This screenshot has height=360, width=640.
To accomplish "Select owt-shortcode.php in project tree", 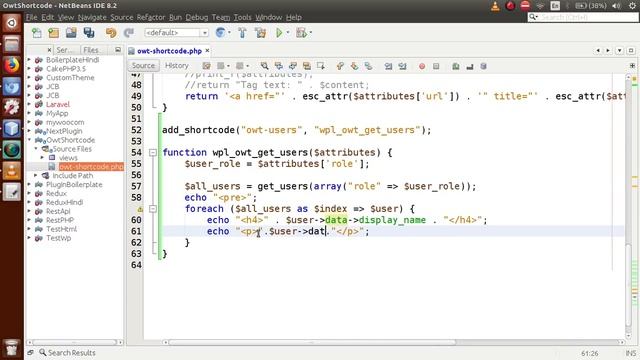I will tap(91, 167).
